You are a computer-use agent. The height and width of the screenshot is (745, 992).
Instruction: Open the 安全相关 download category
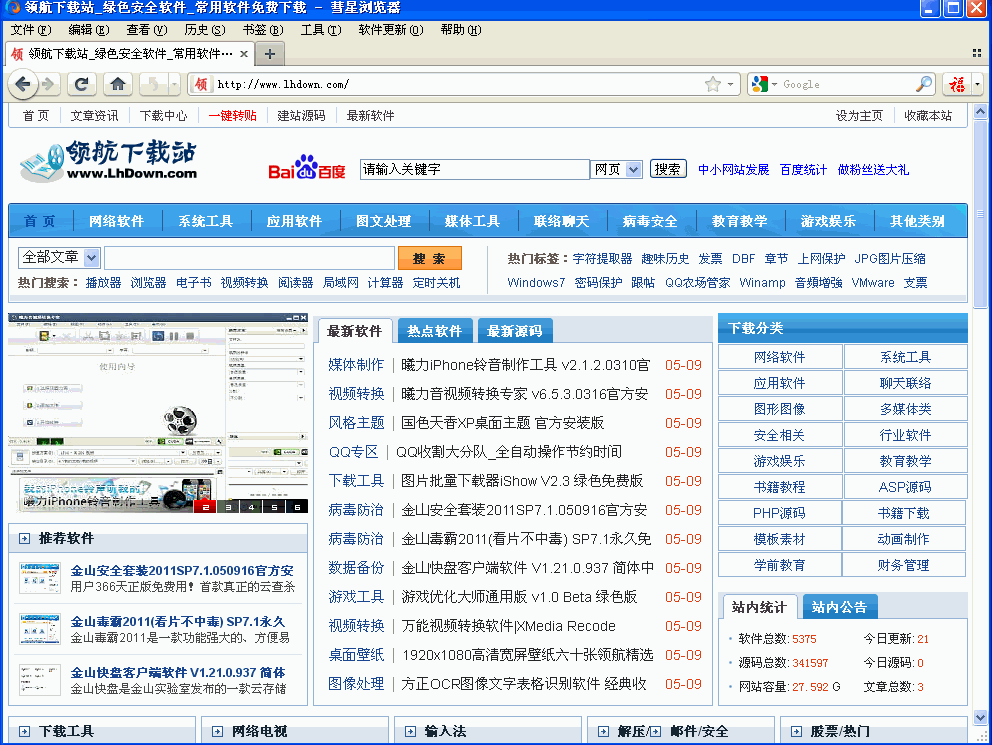click(779, 435)
